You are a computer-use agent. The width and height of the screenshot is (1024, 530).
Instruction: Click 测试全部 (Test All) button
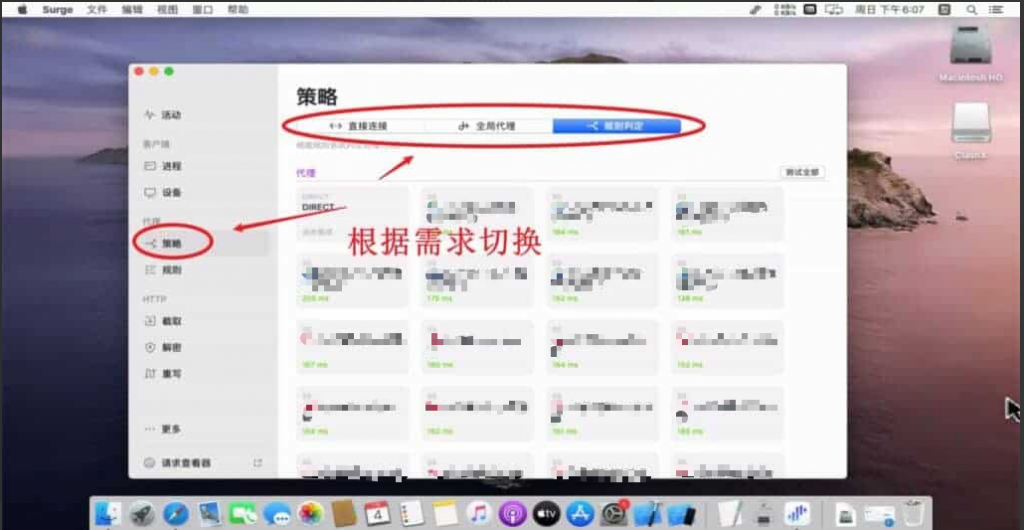pyautogui.click(x=802, y=172)
